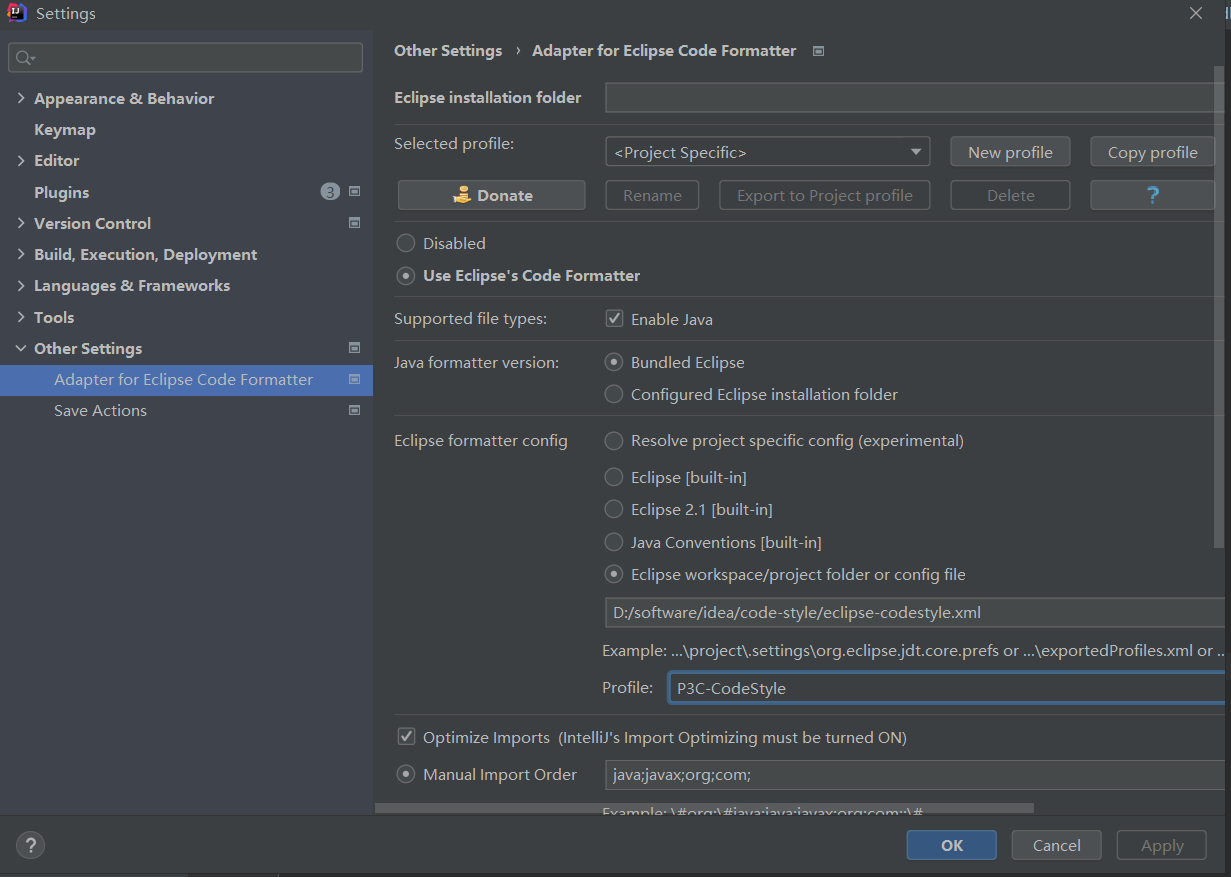Expand the Appearance & Behavior section
The width and height of the screenshot is (1231, 877).
22,98
